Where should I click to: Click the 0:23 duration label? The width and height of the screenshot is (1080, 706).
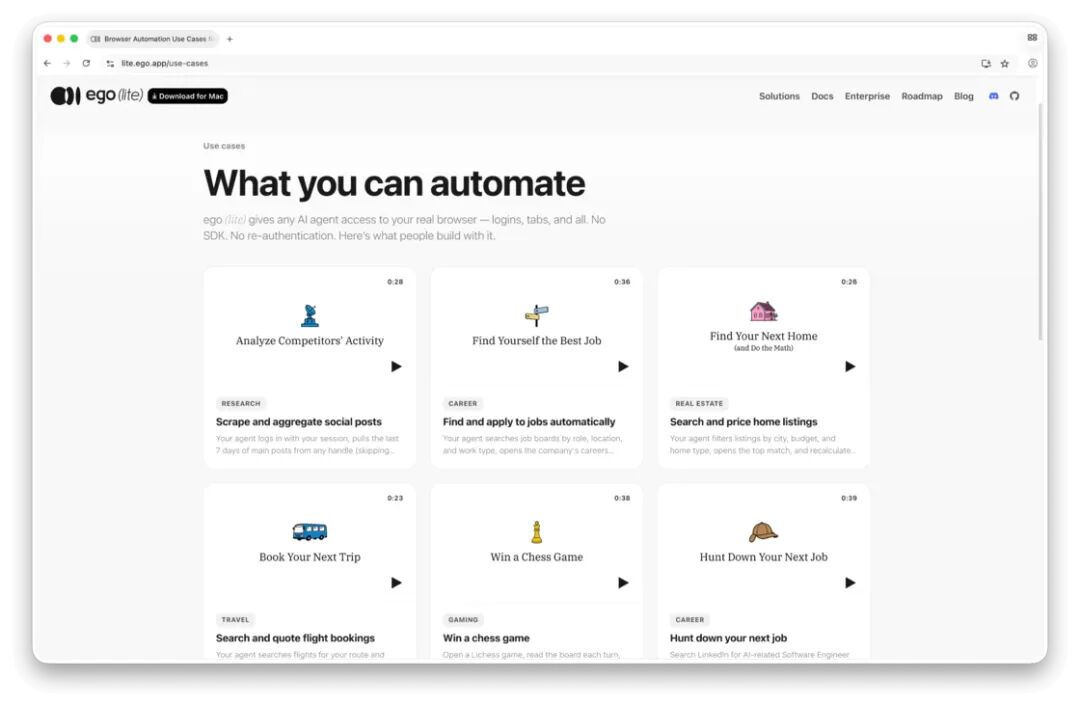point(395,498)
